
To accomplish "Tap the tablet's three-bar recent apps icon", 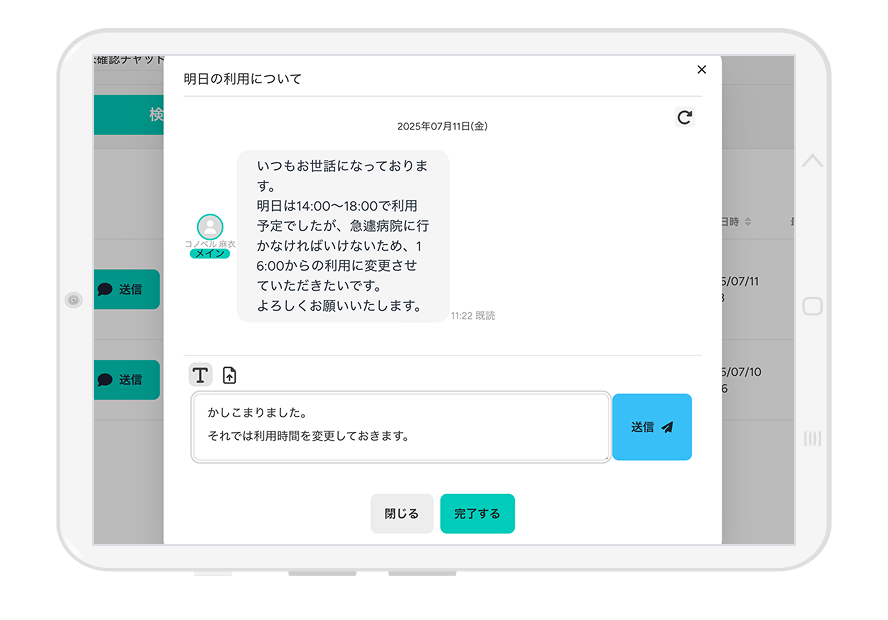I will pos(812,438).
